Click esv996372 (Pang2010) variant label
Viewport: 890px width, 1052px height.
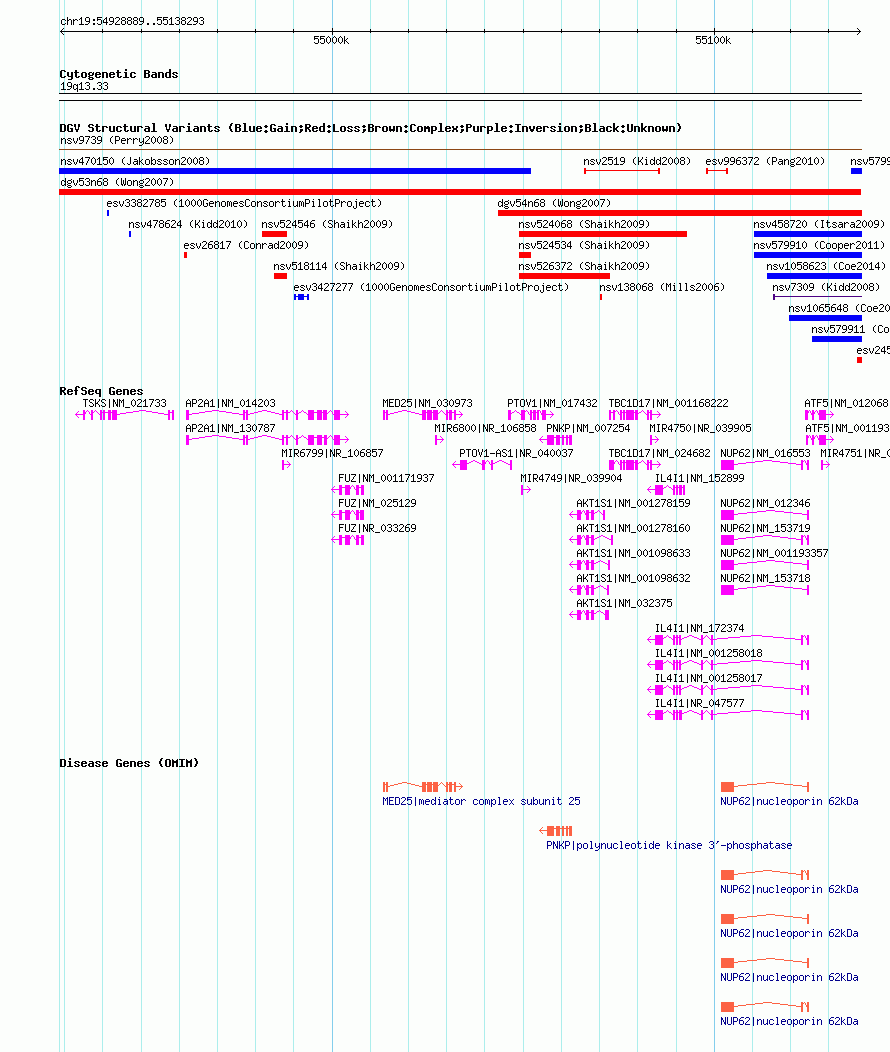[x=765, y=161]
